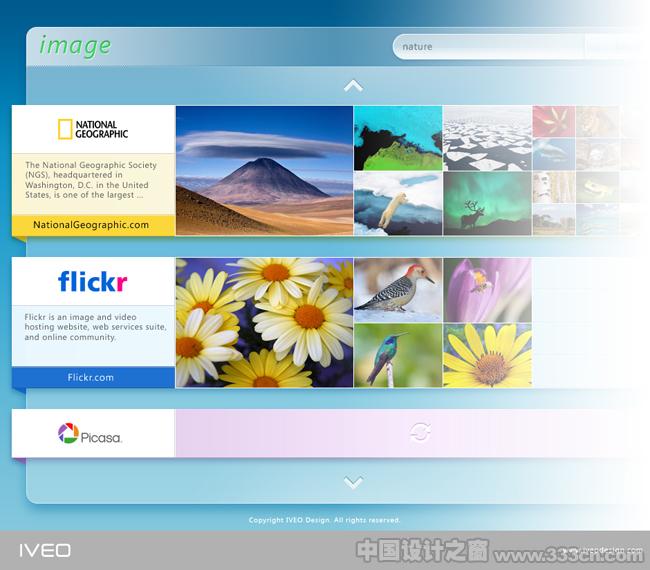Open the cracked ice floes thumbnail
The width and height of the screenshot is (650, 570).
pyautogui.click(x=488, y=138)
